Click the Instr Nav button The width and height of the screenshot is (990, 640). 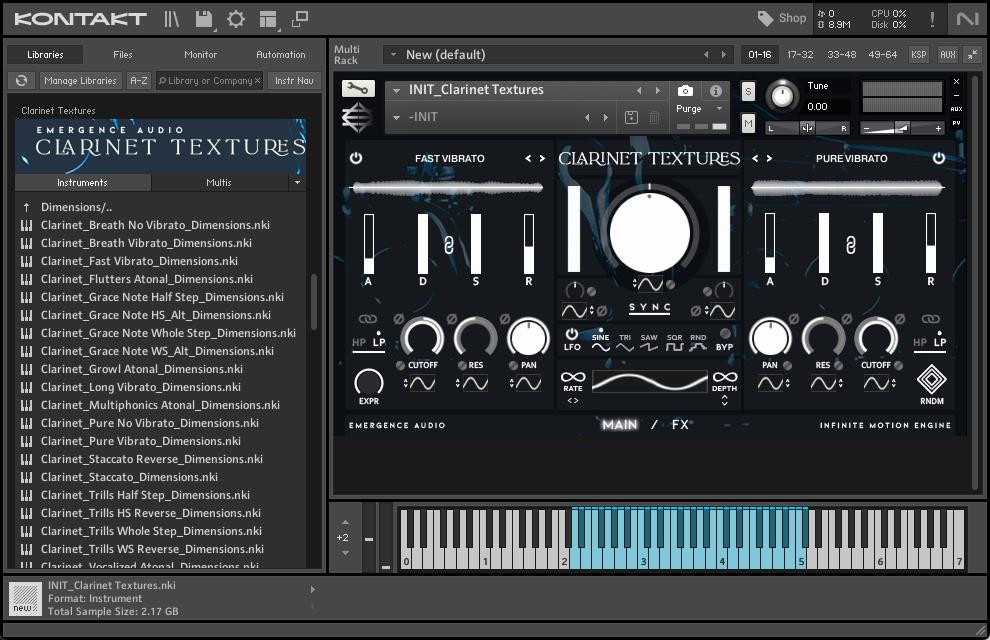pos(293,81)
